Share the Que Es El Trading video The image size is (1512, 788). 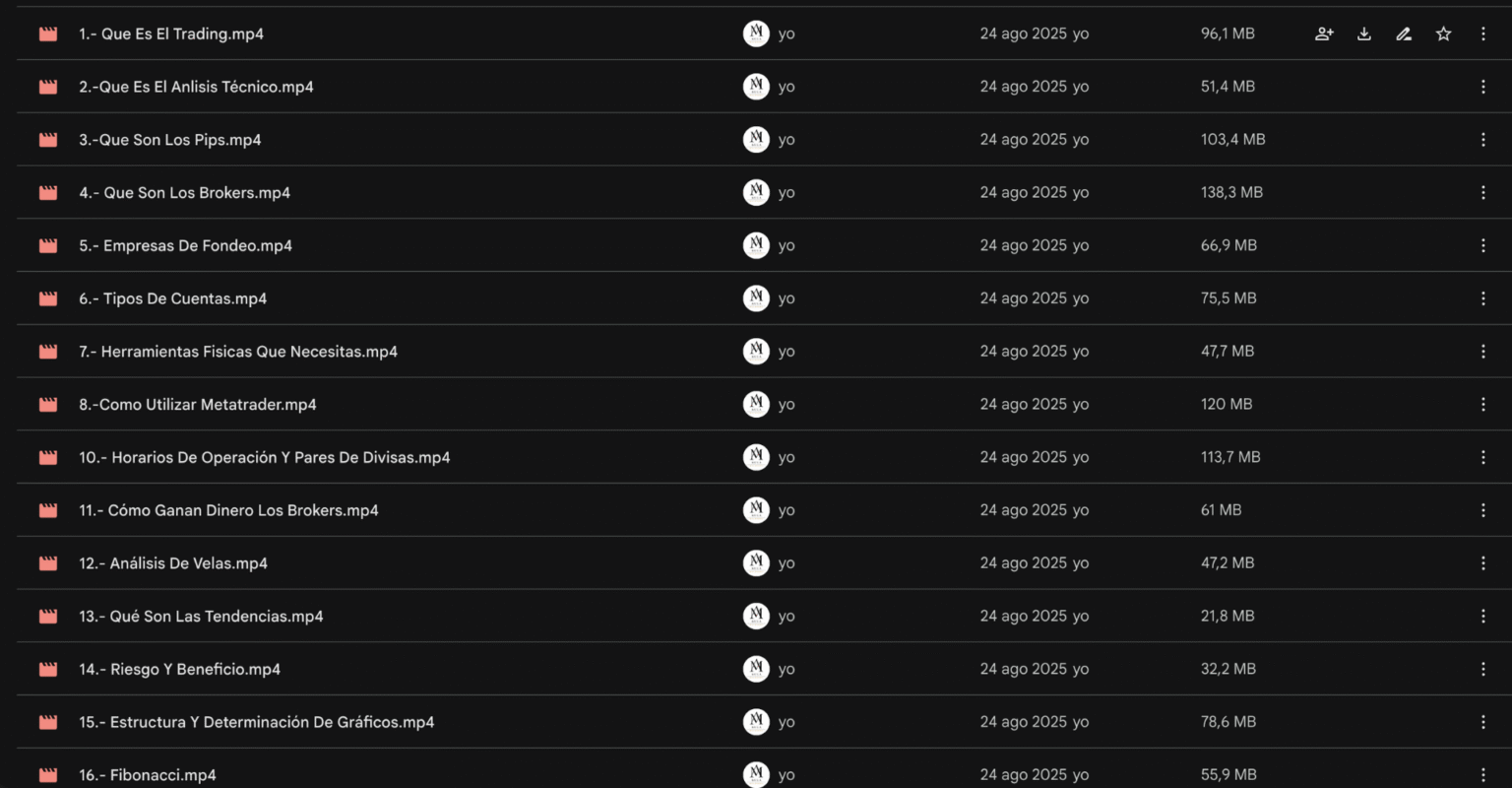coord(1324,33)
